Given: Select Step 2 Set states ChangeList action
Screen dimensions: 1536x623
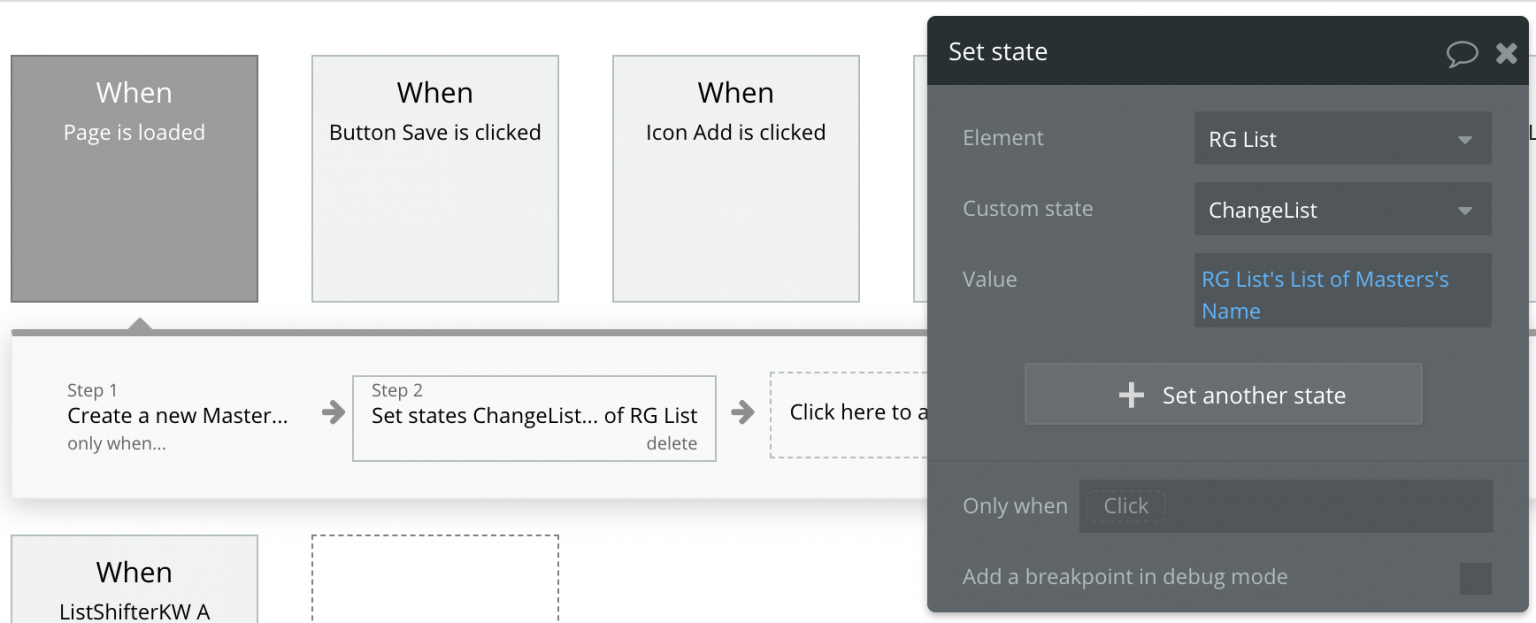Looking at the screenshot, I should pos(534,416).
